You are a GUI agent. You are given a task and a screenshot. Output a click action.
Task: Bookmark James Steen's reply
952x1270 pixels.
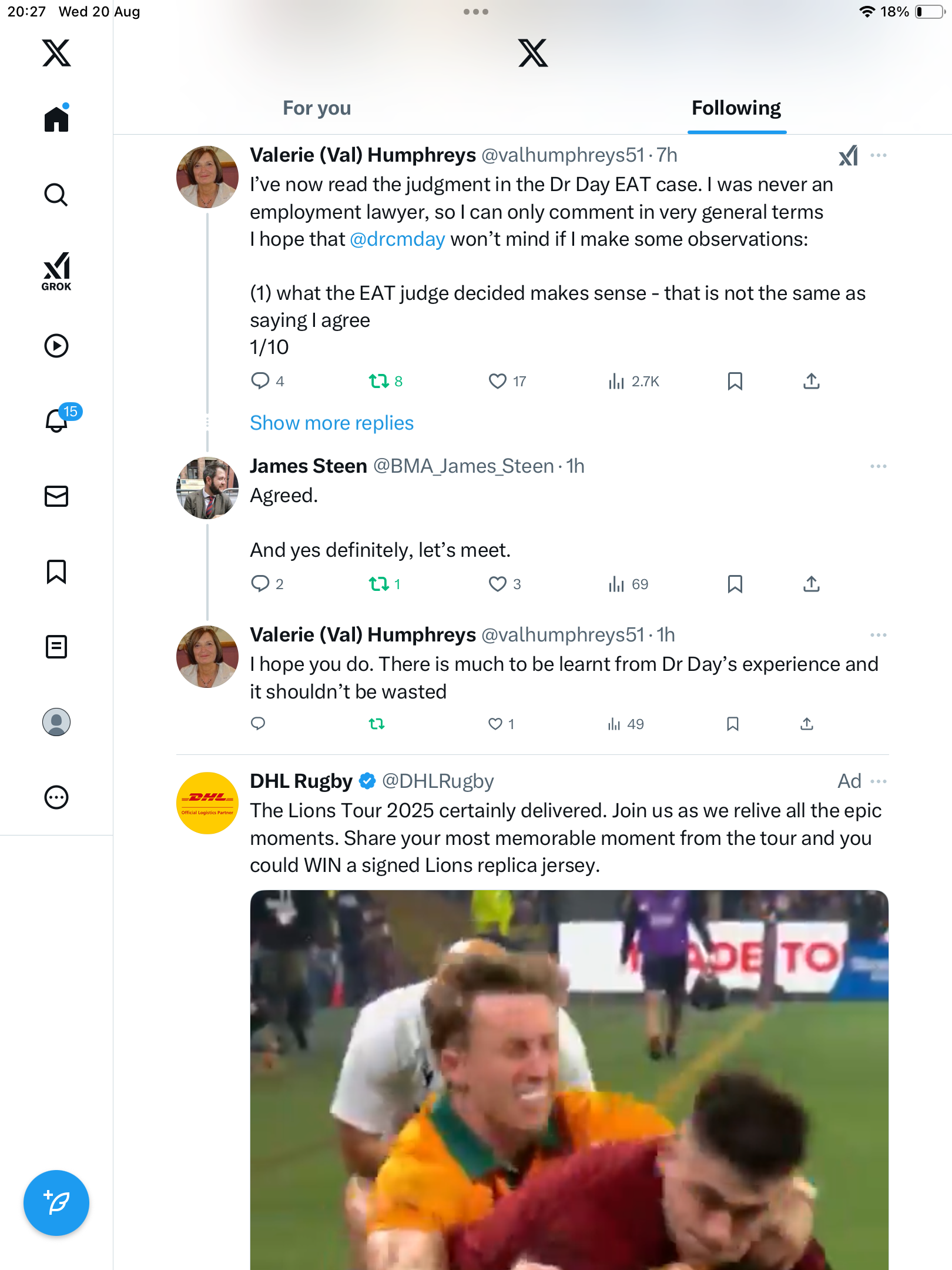point(735,584)
